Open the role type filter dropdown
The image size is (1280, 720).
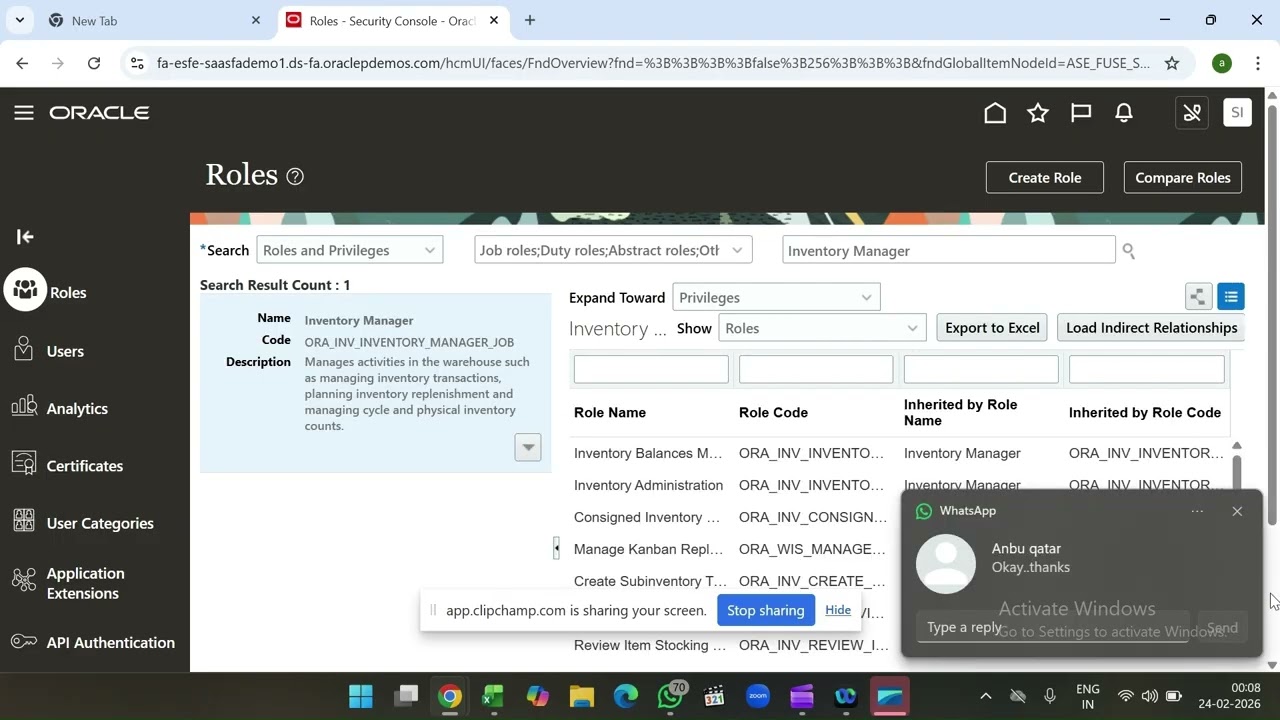(613, 250)
